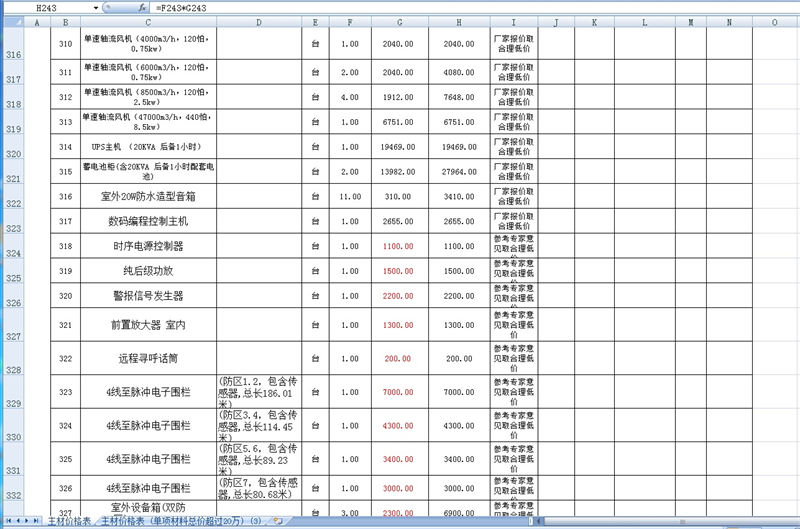Click in the formula bar showing =F243*G243
Image resolution: width=800 pixels, height=529 pixels.
400,8
